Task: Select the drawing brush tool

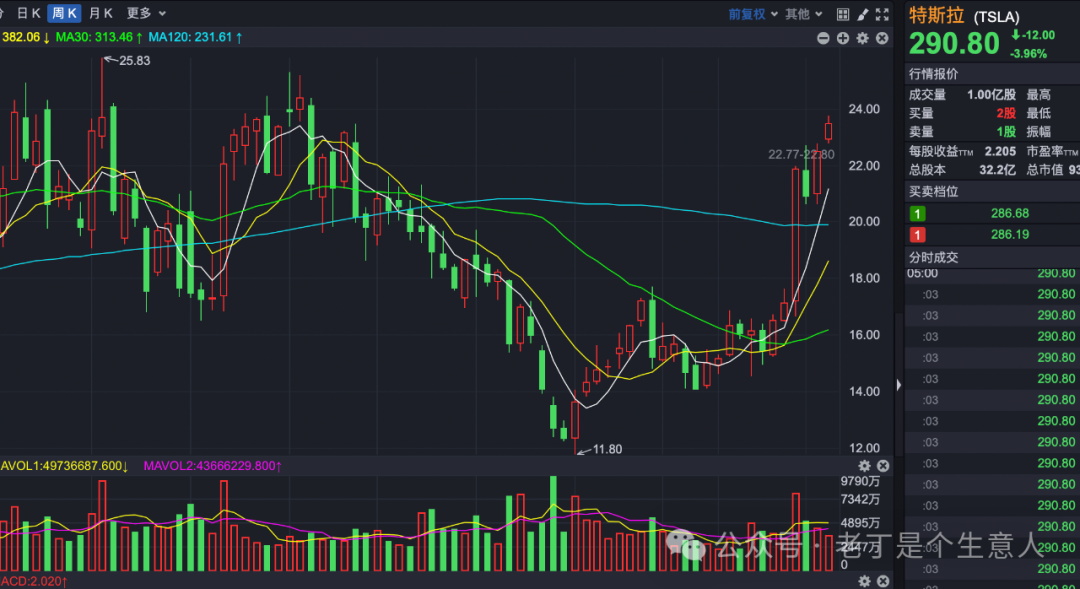Action: pos(861,14)
